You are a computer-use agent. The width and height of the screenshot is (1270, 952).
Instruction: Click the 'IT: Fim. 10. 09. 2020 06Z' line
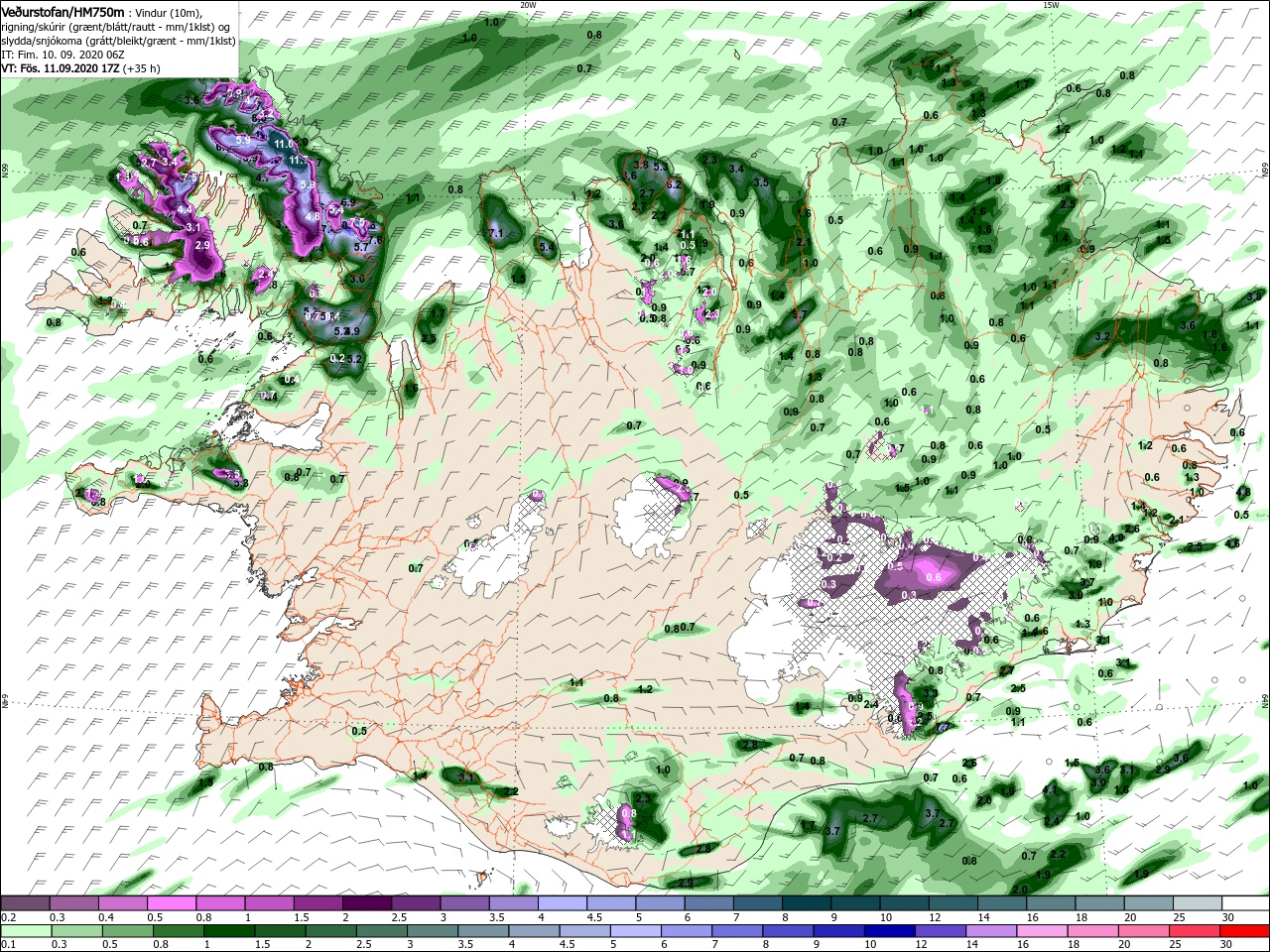63,55
